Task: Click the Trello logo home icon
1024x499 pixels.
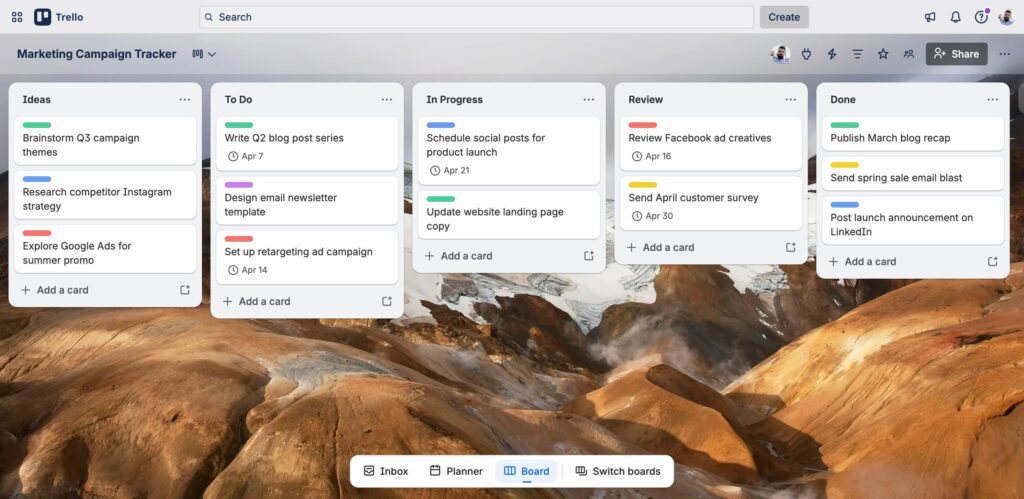Action: pyautogui.click(x=59, y=17)
